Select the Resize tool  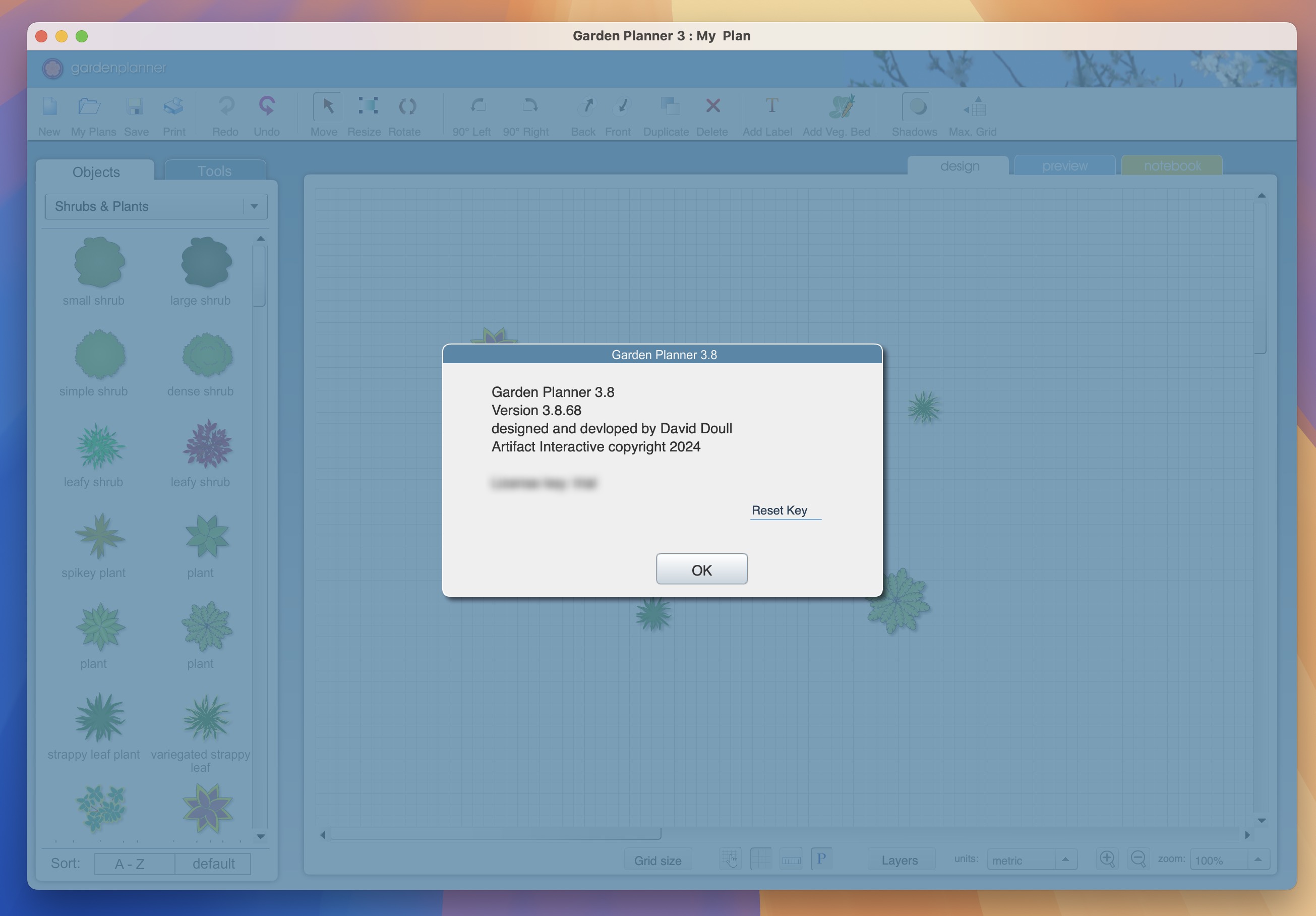point(368,106)
